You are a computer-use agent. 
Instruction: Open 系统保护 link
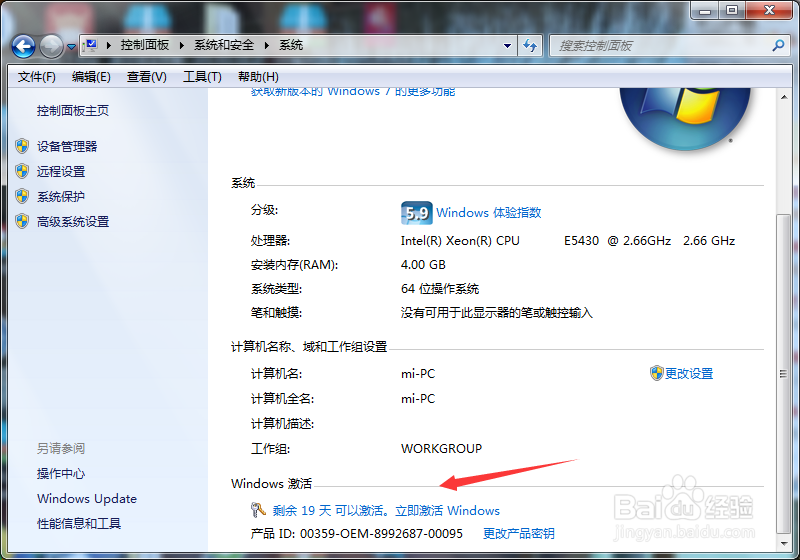pyautogui.click(x=61, y=196)
